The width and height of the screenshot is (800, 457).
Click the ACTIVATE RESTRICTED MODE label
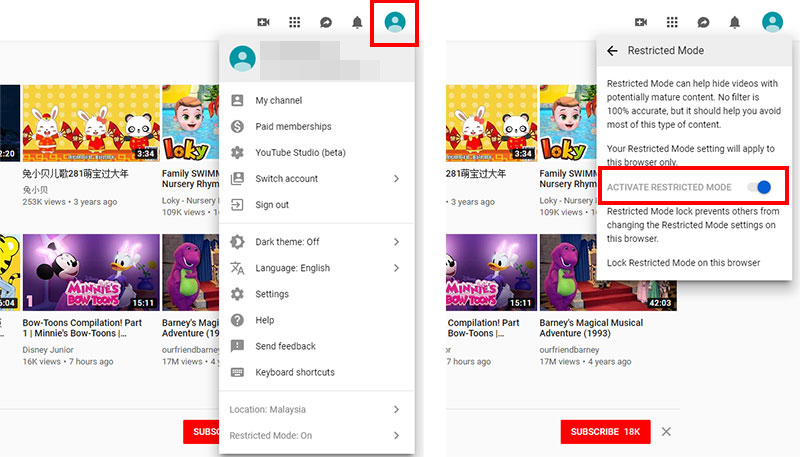click(x=669, y=187)
